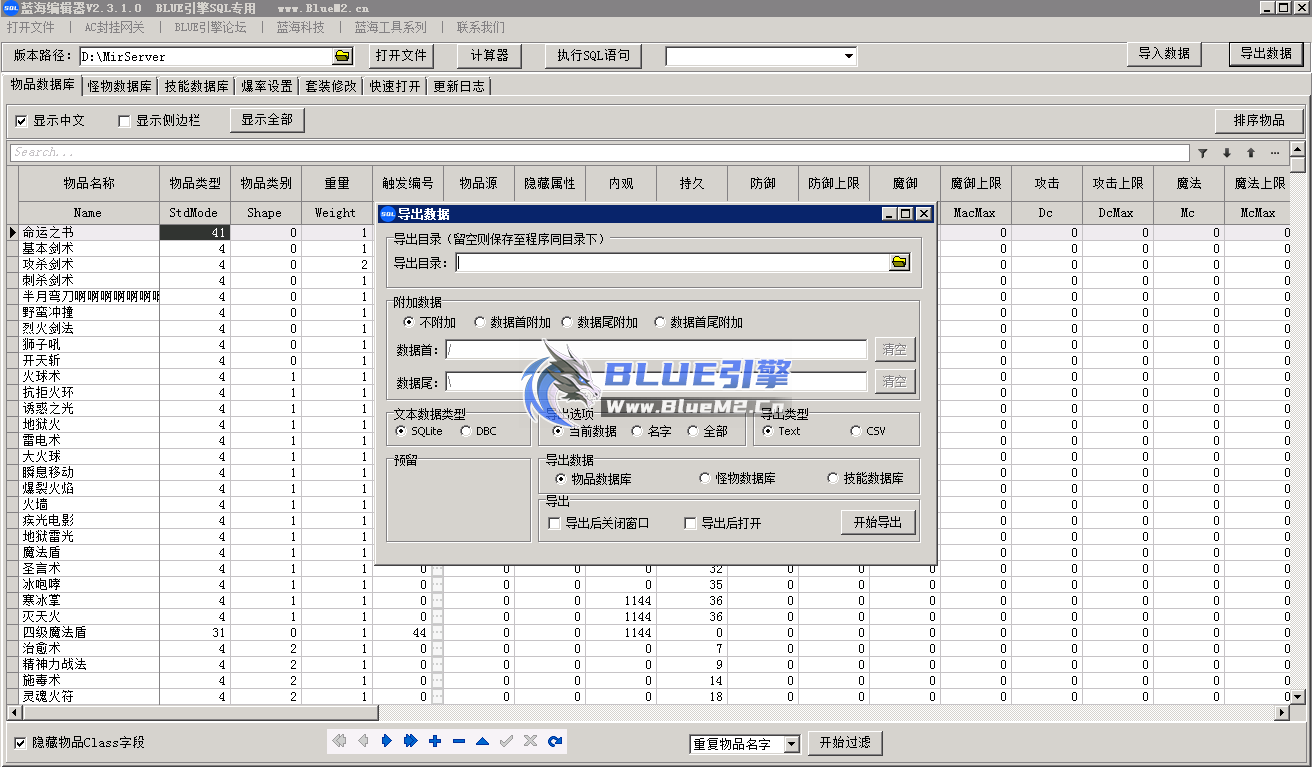Open the 打开文件 menu
This screenshot has width=1312, height=767.
pos(30,27)
